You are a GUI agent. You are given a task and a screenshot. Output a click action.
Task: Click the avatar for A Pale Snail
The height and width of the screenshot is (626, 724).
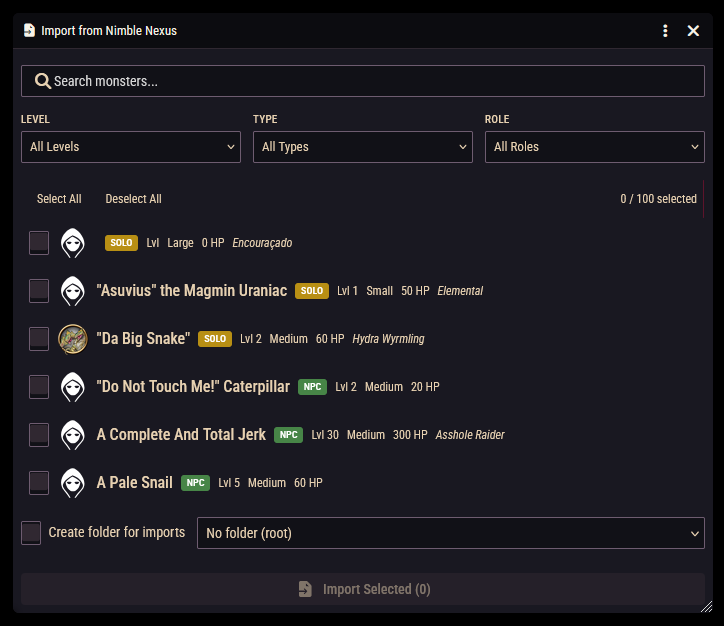[x=73, y=483]
